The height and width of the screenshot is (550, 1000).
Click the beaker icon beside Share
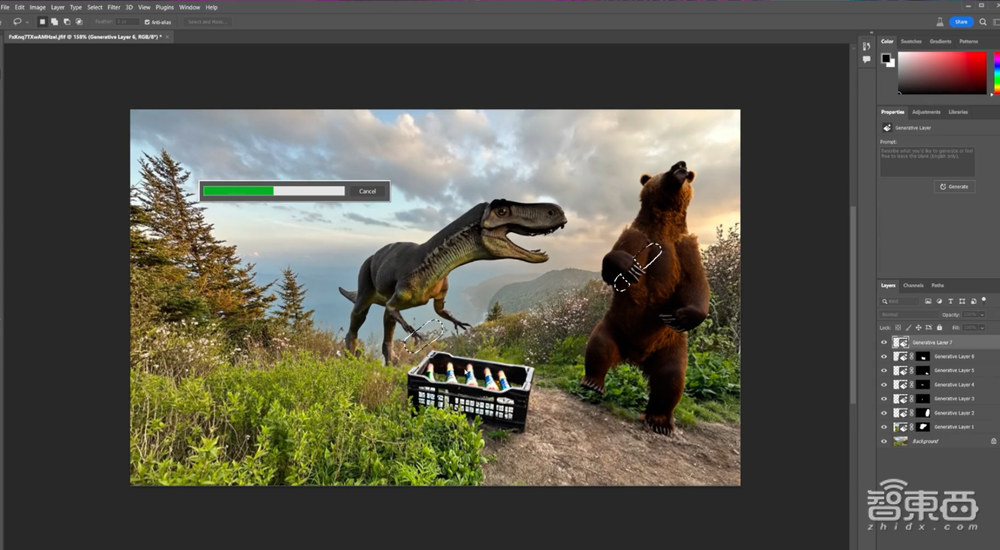point(938,21)
